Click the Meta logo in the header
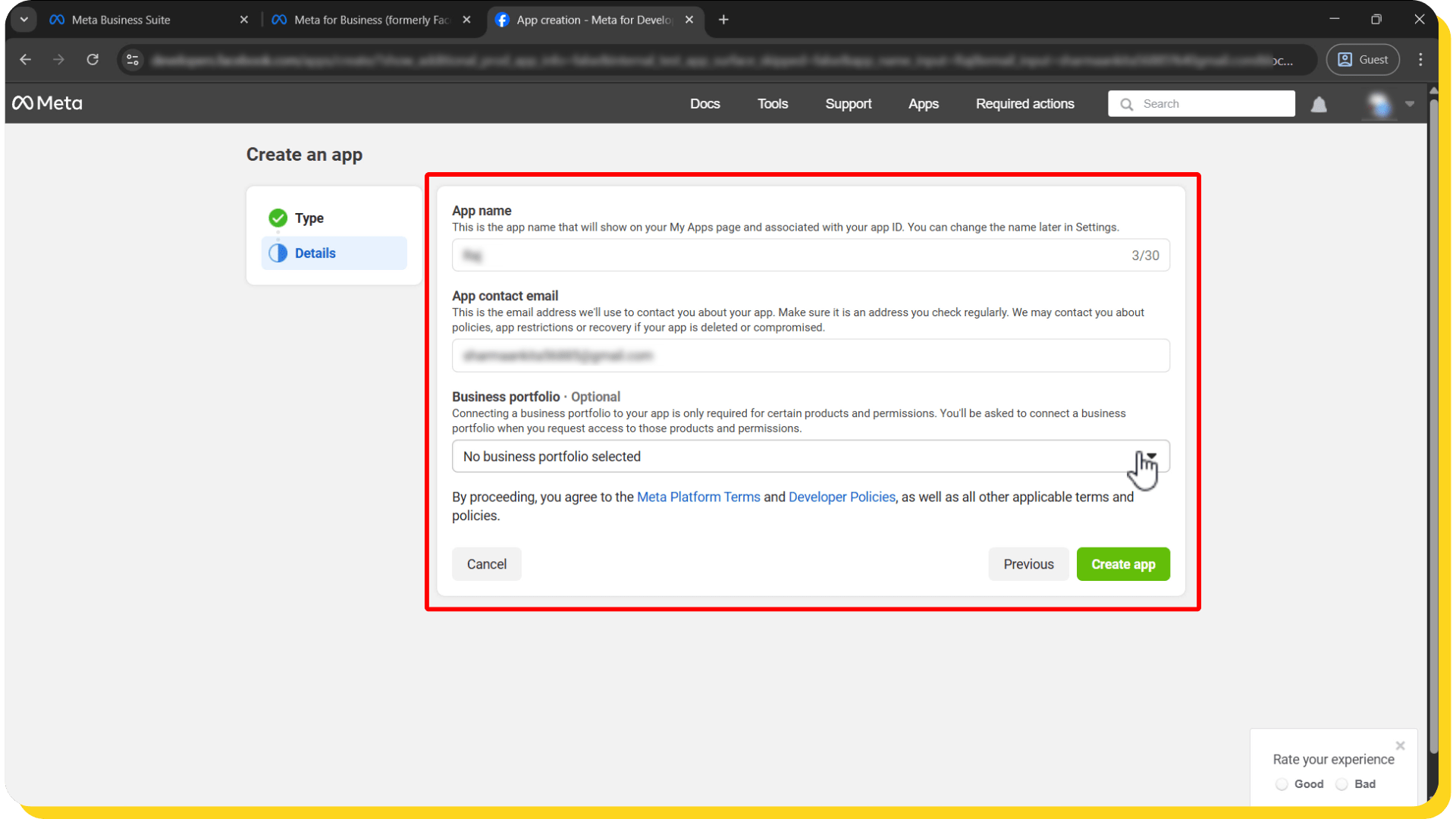1456x819 pixels. click(47, 103)
